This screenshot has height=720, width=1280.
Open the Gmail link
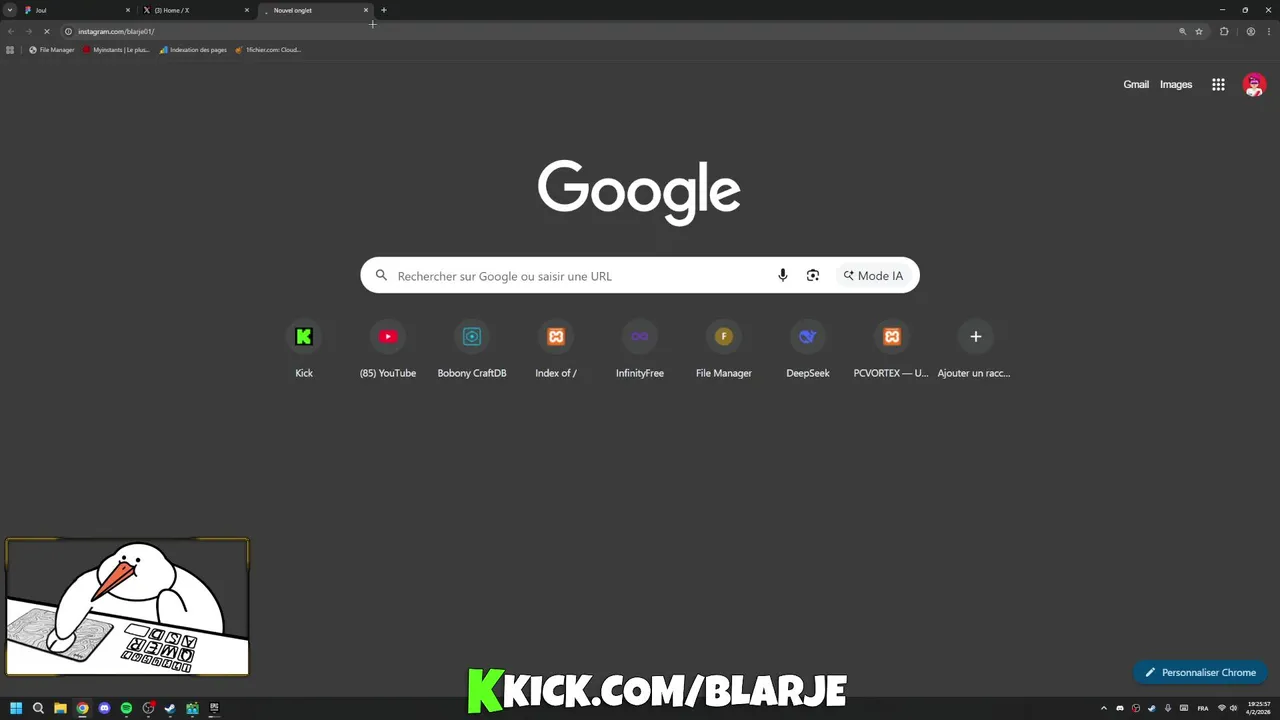coord(1136,85)
